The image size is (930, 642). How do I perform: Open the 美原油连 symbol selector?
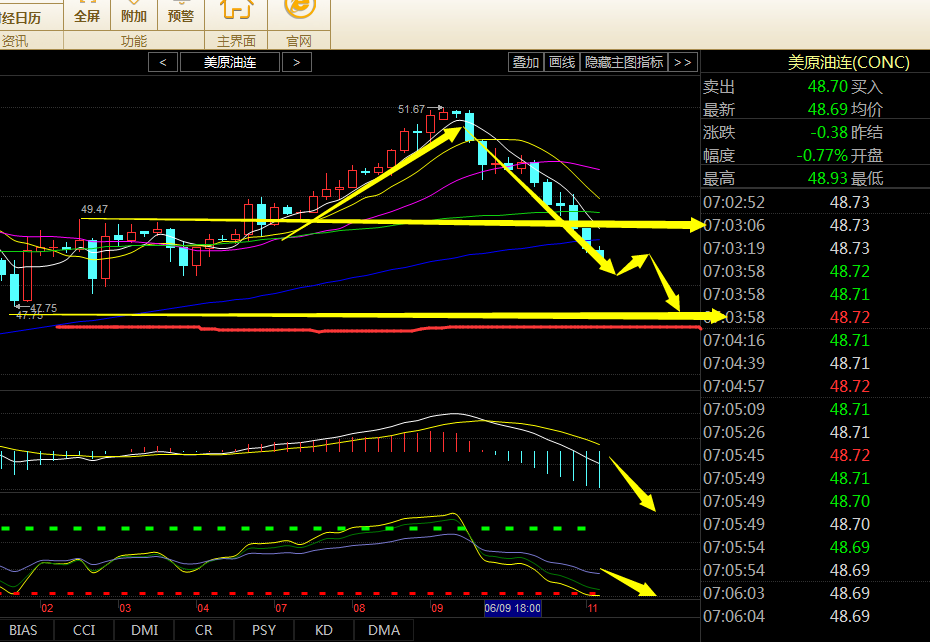point(230,62)
